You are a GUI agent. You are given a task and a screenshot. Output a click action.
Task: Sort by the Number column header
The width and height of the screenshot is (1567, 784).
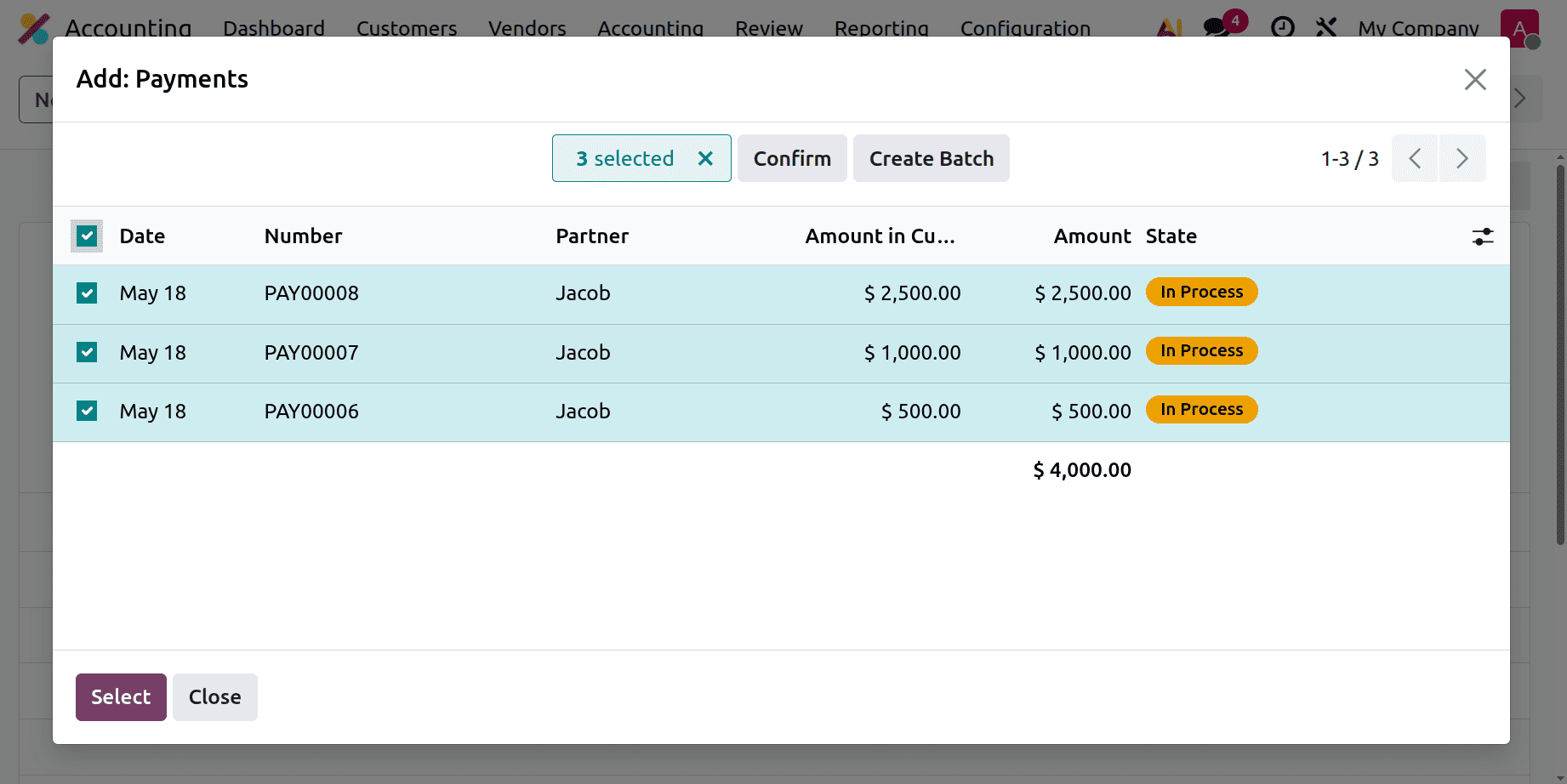[x=304, y=236]
